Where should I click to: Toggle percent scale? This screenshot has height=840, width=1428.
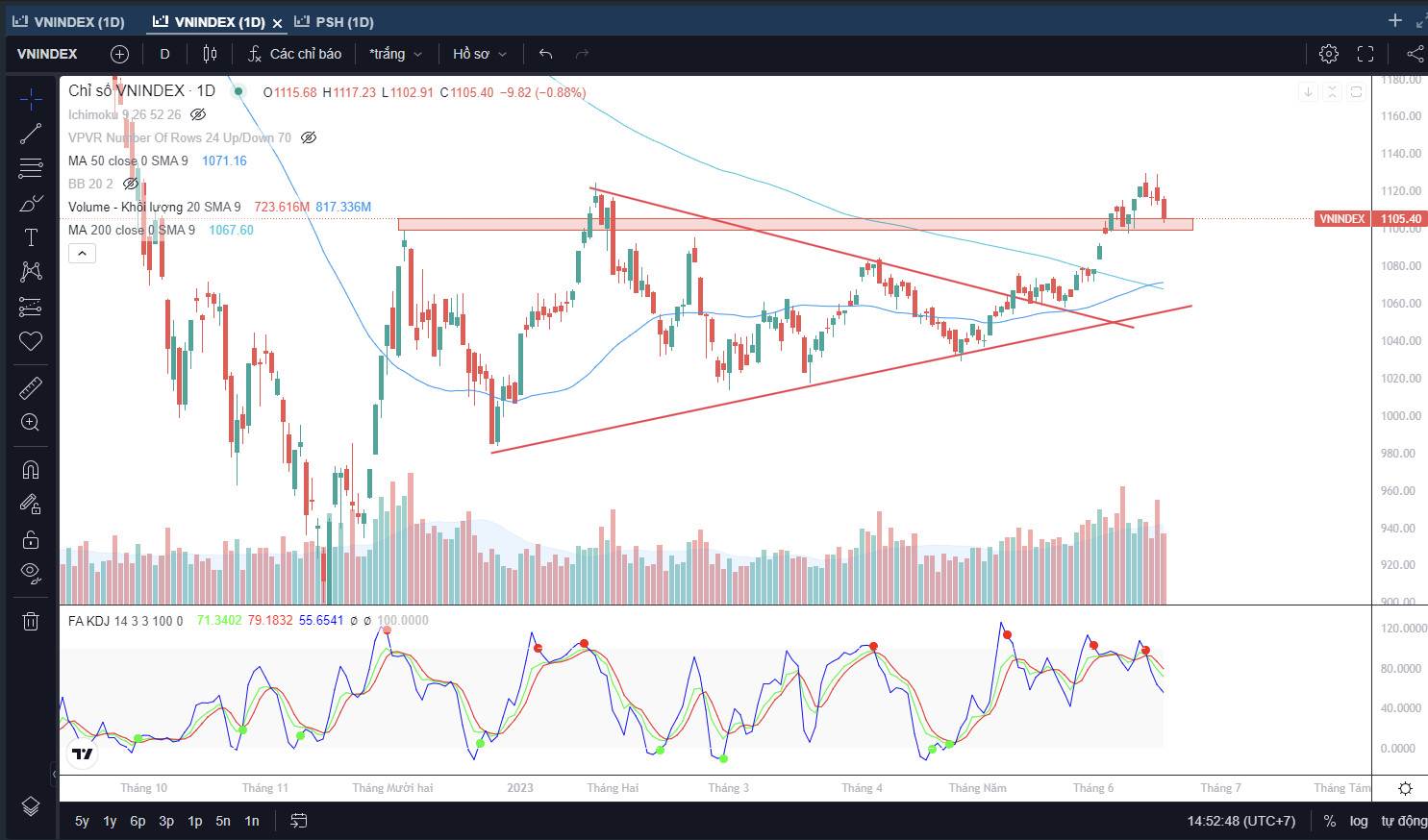[1329, 821]
